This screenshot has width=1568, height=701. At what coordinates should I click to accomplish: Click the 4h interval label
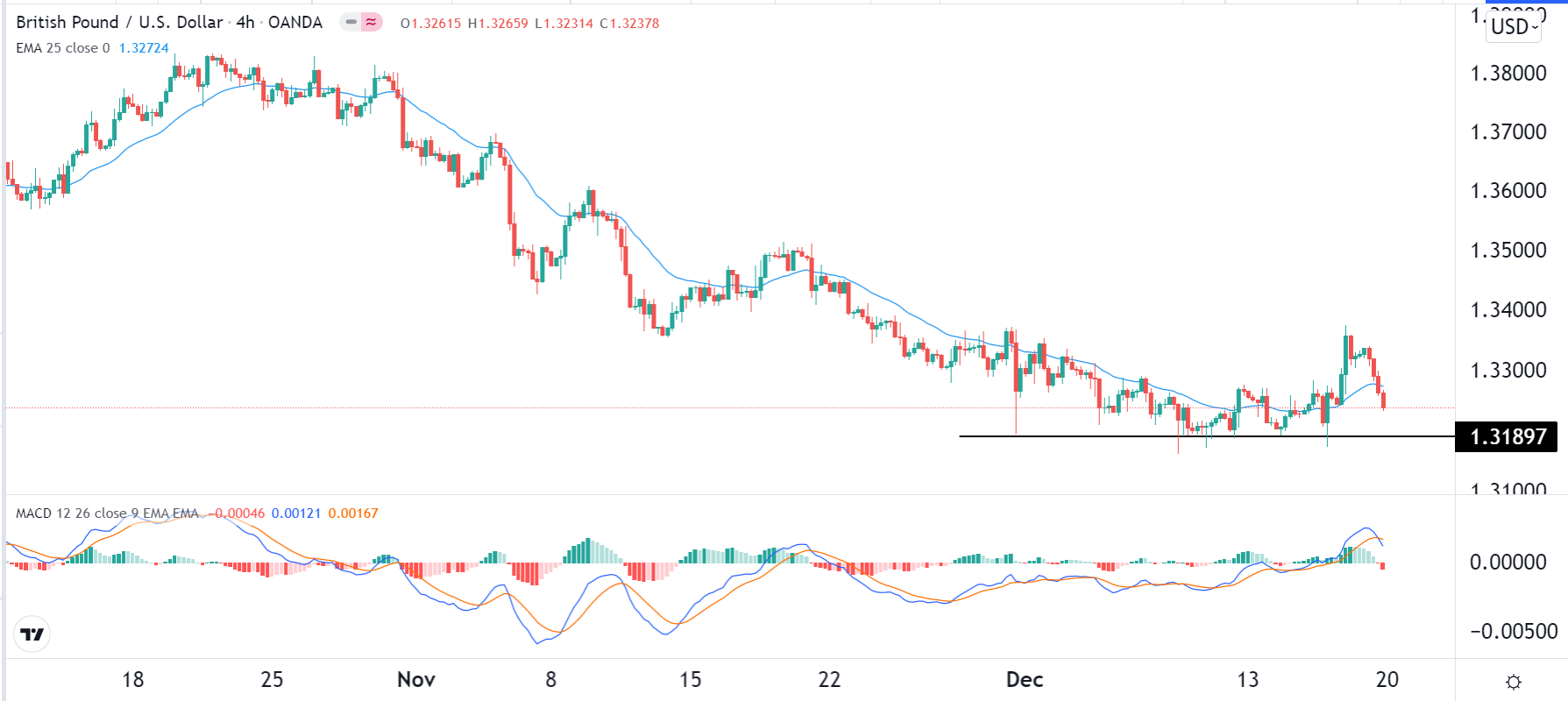pos(245,22)
